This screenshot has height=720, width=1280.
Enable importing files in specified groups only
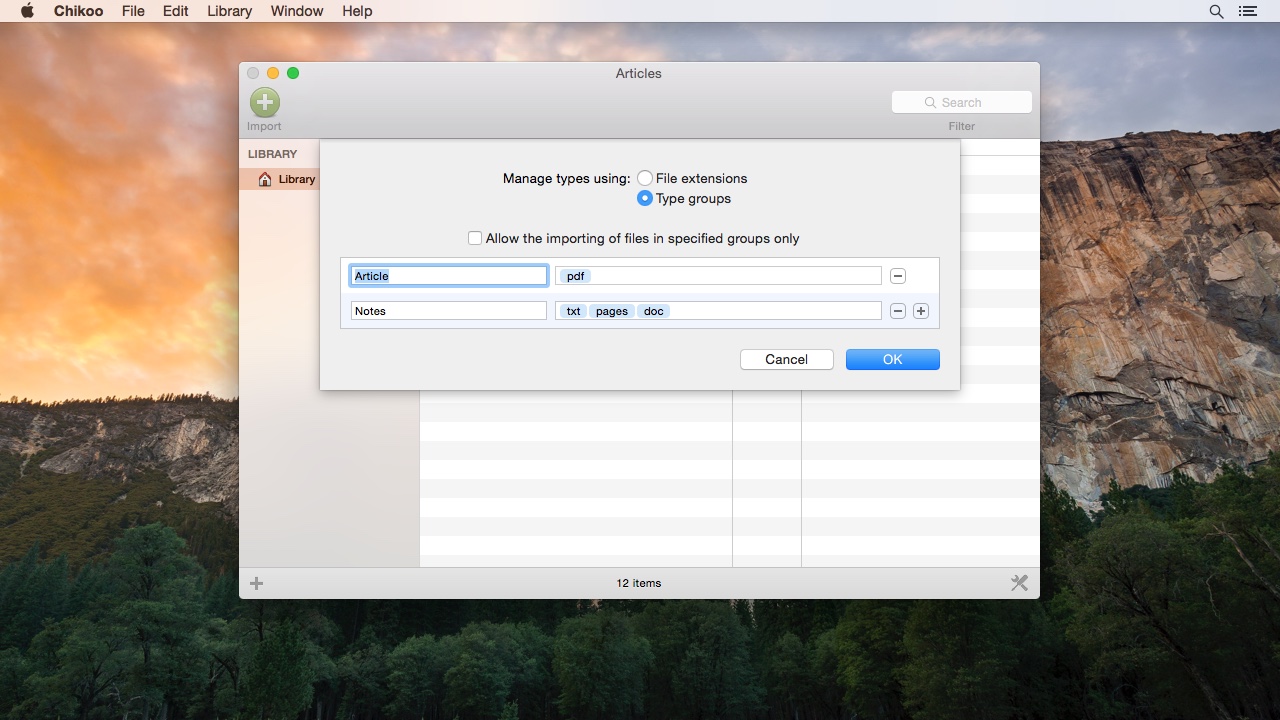(475, 238)
